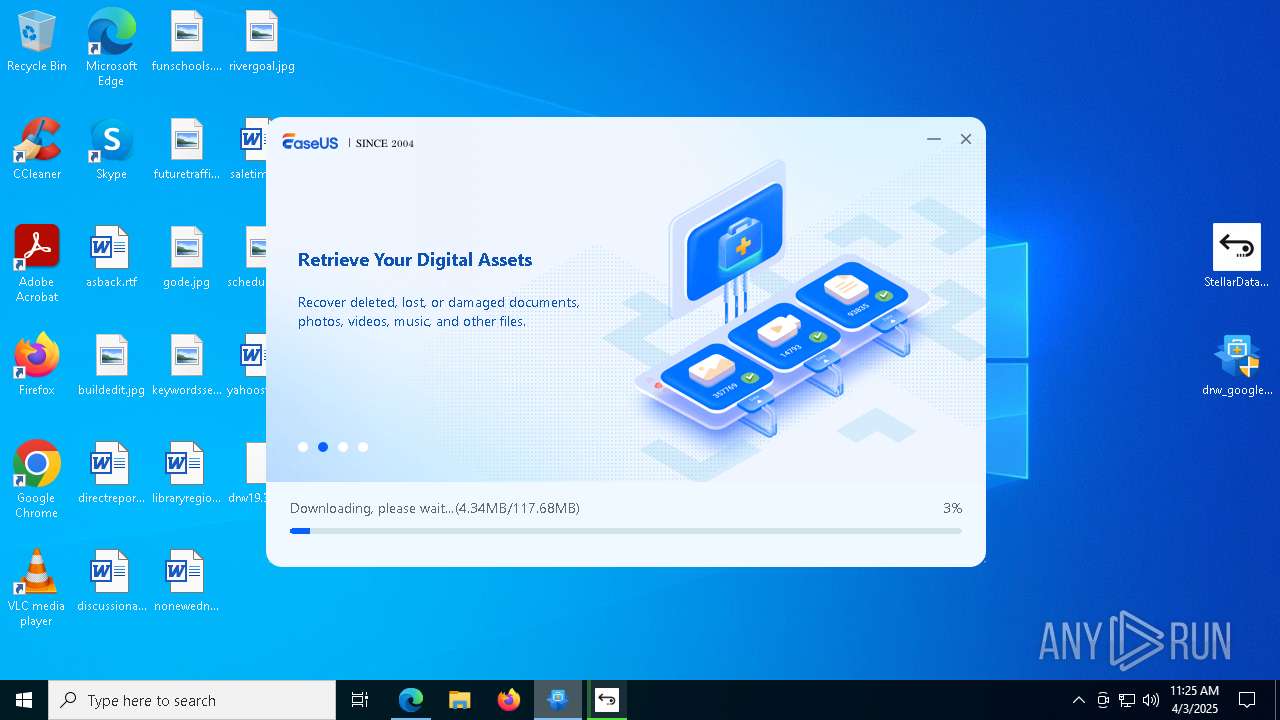Open the Windows Start menu
Viewport: 1280px width, 720px height.
tap(24, 700)
